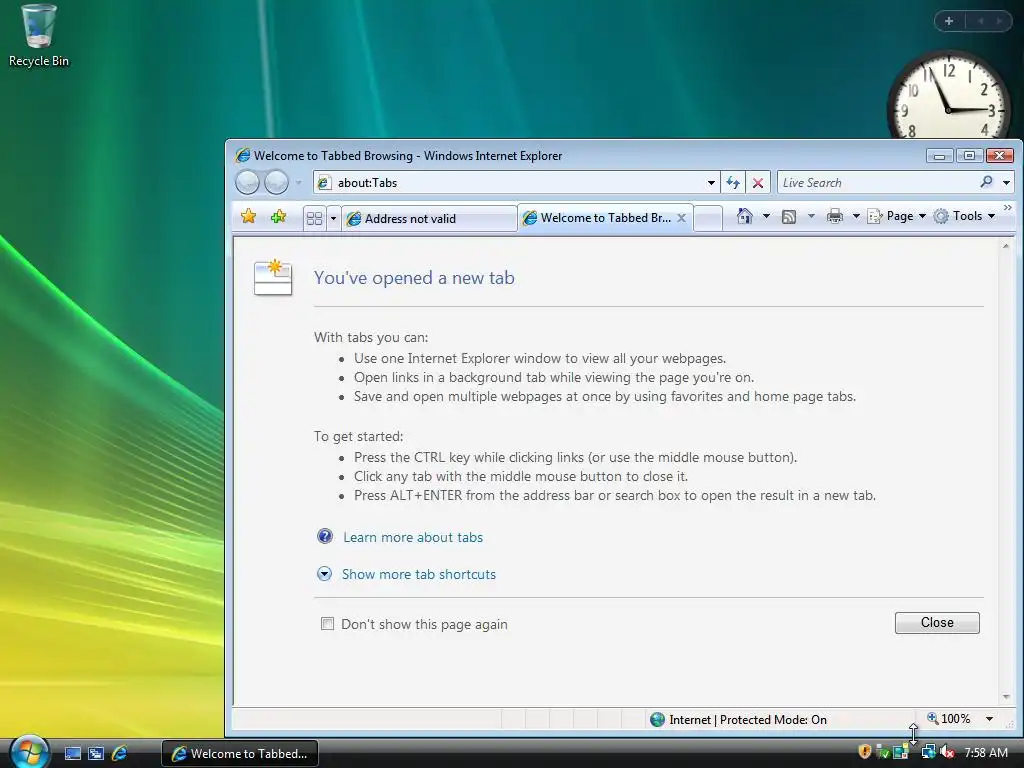Minimize the Internet Explorer window
Image resolution: width=1024 pixels, height=768 pixels.
(939, 155)
